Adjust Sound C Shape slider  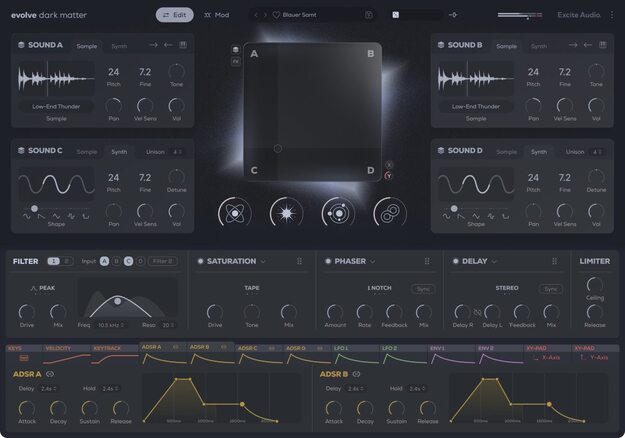point(57,208)
